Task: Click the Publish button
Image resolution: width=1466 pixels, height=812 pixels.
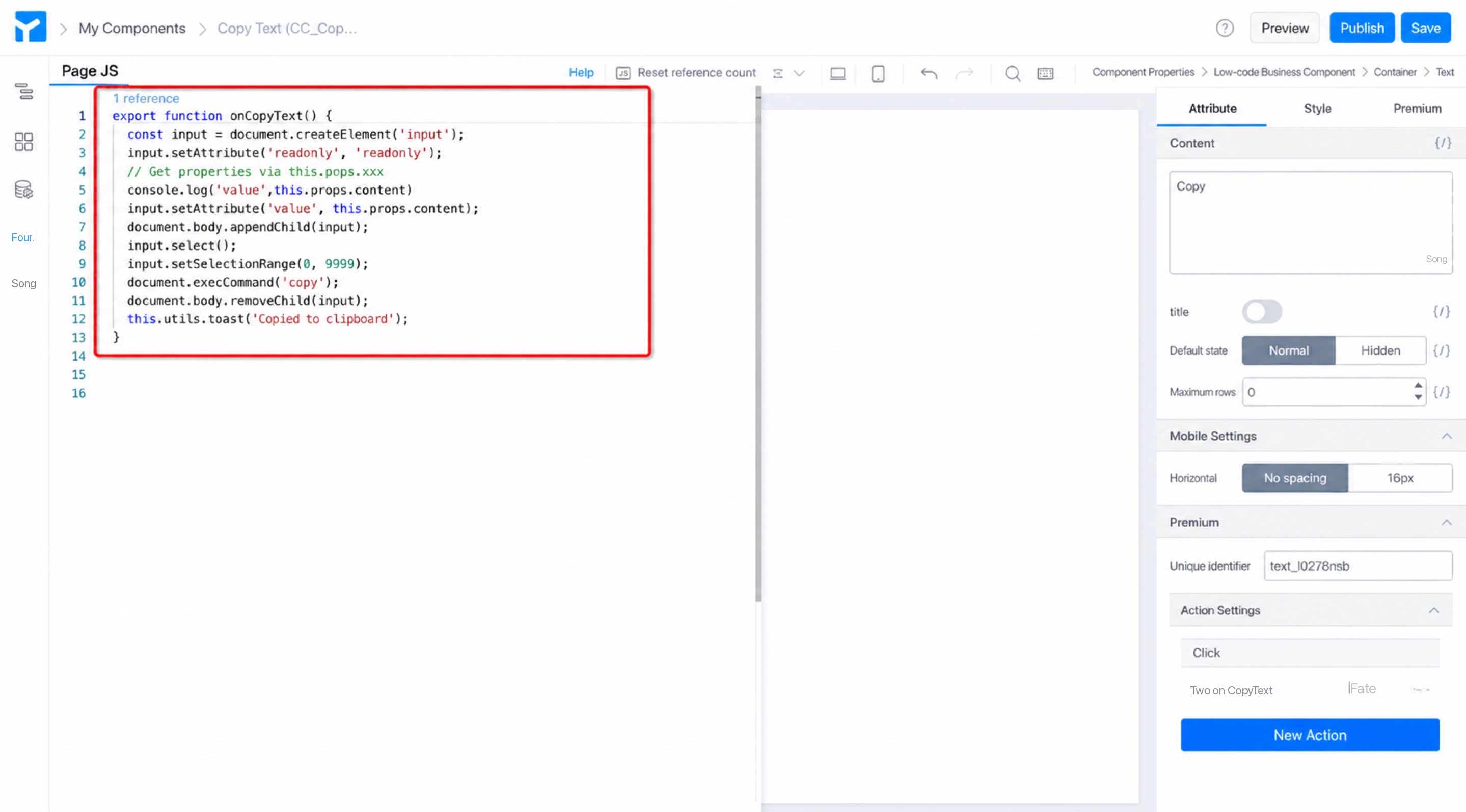Action: [x=1362, y=28]
